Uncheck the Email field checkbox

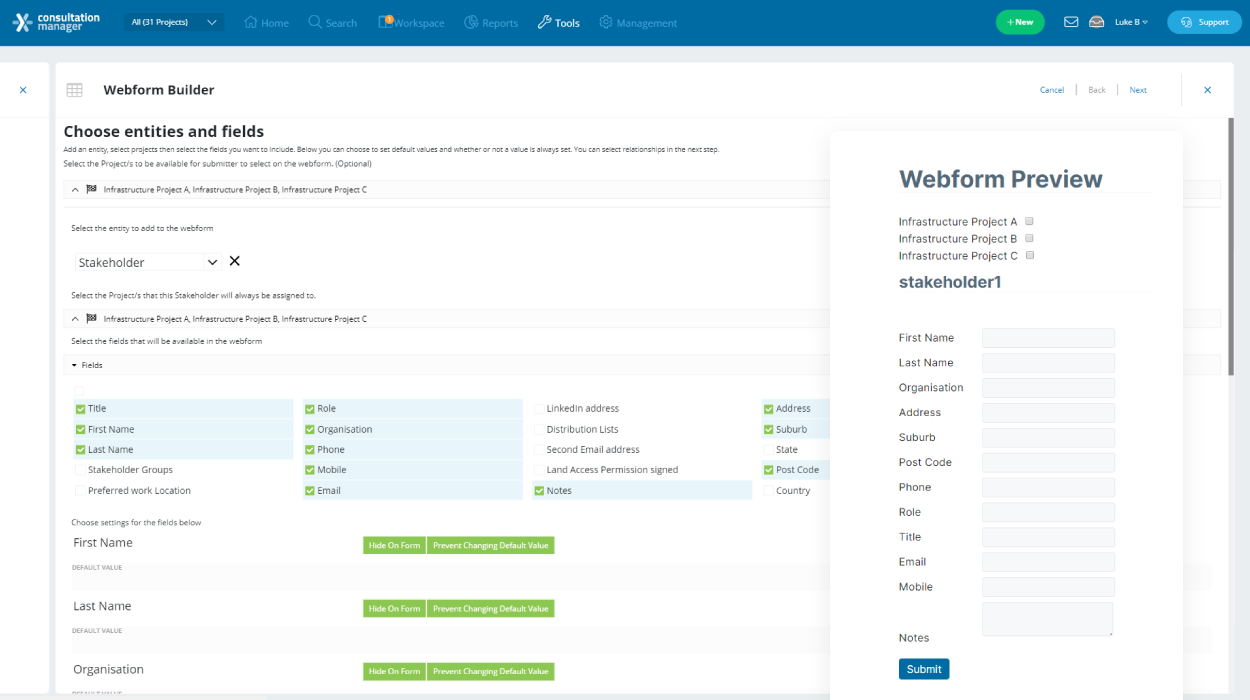310,491
